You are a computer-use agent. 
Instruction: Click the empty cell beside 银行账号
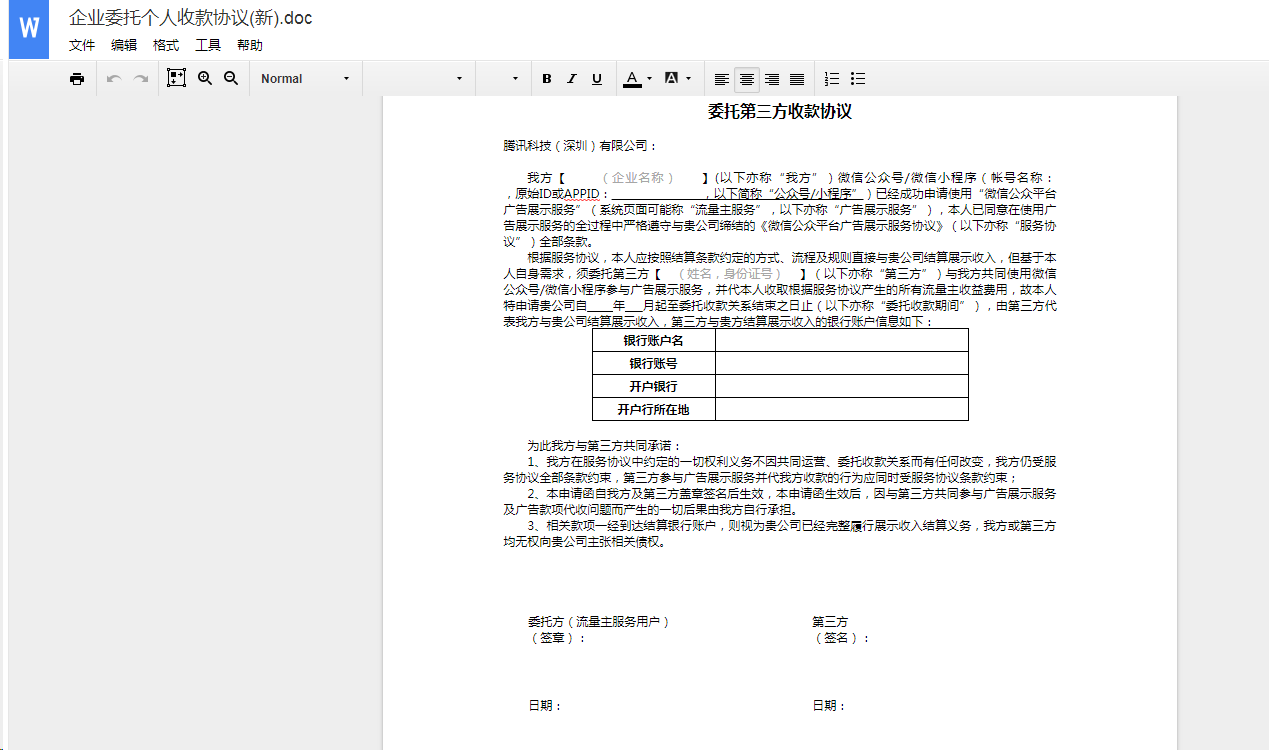pyautogui.click(x=842, y=364)
